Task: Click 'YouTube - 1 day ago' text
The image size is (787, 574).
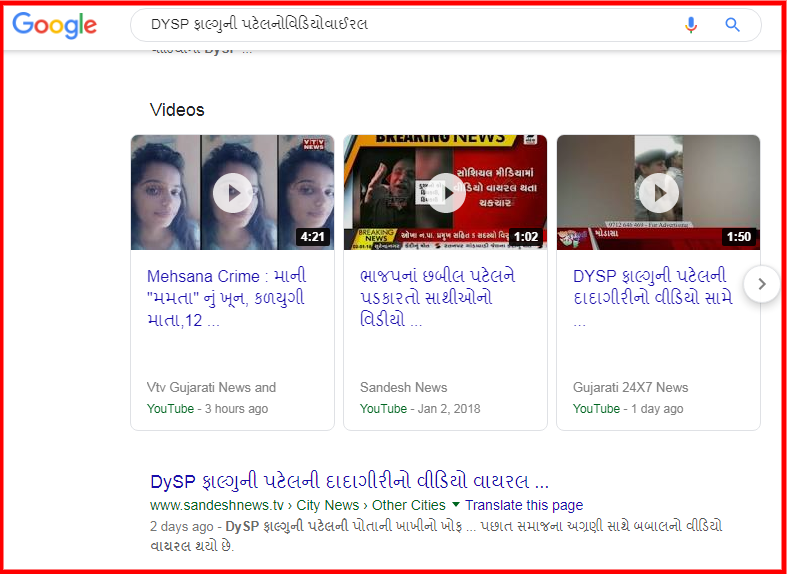Action: pos(628,409)
